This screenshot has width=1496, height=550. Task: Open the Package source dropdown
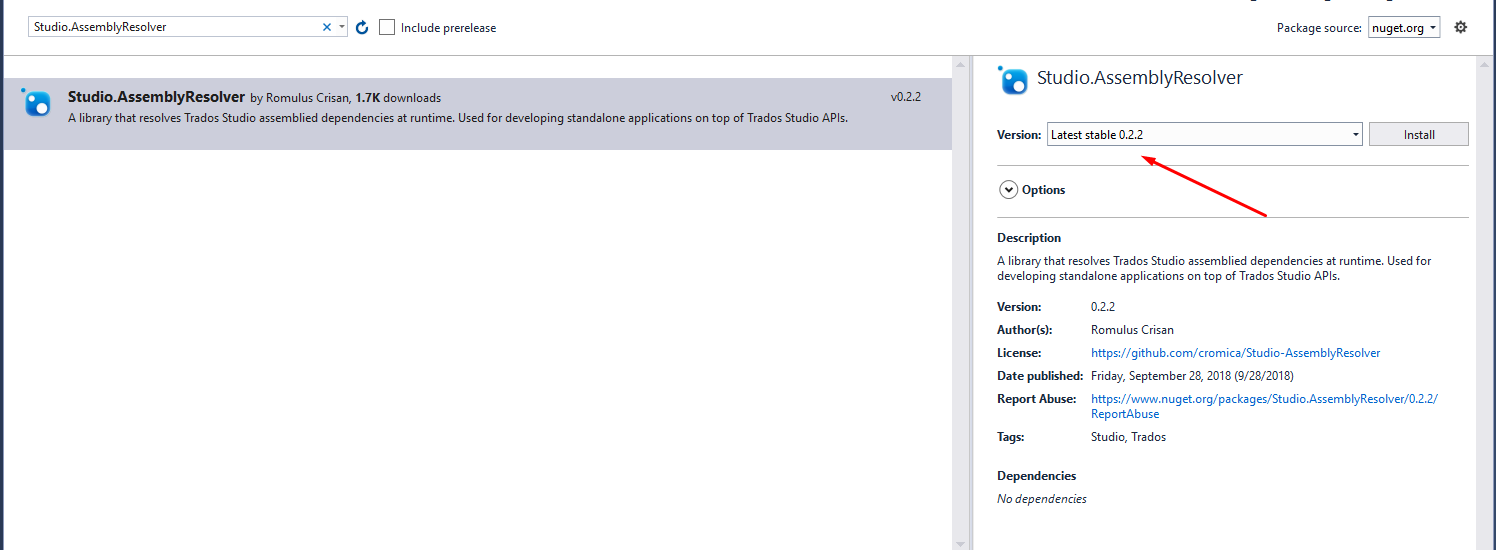pyautogui.click(x=1403, y=28)
